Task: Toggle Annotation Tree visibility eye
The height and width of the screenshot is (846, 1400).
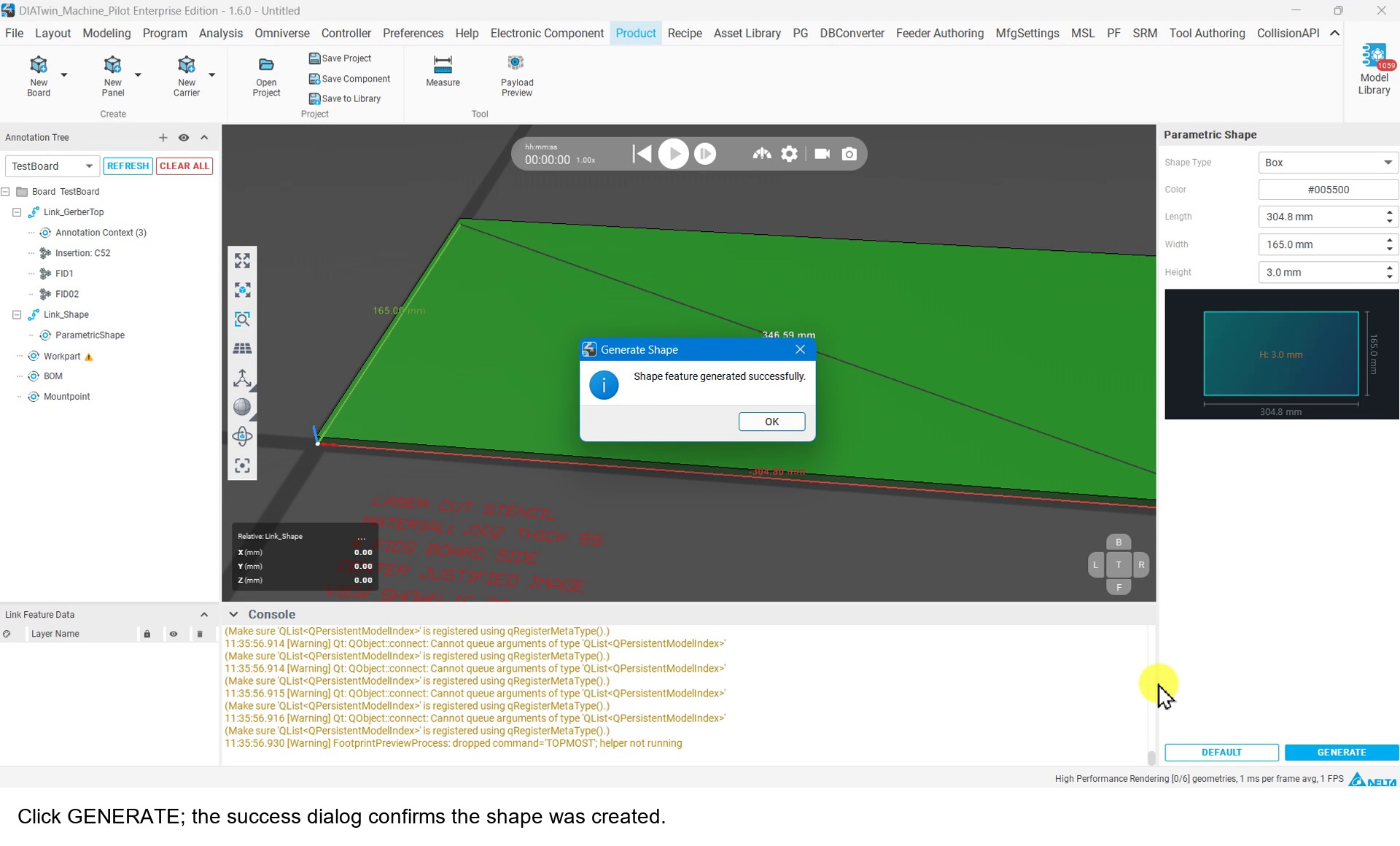Action: (x=184, y=137)
